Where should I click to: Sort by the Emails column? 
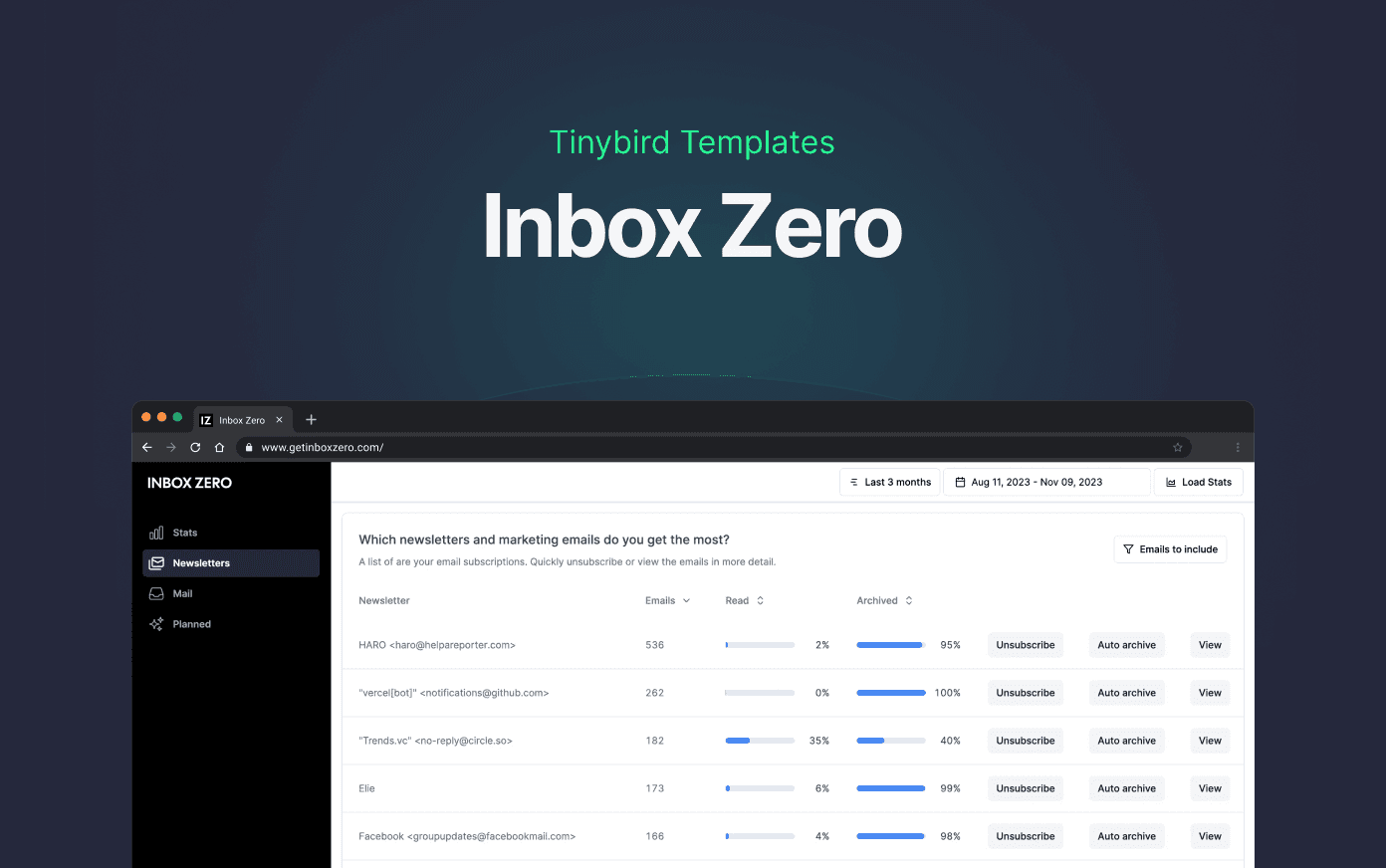667,601
